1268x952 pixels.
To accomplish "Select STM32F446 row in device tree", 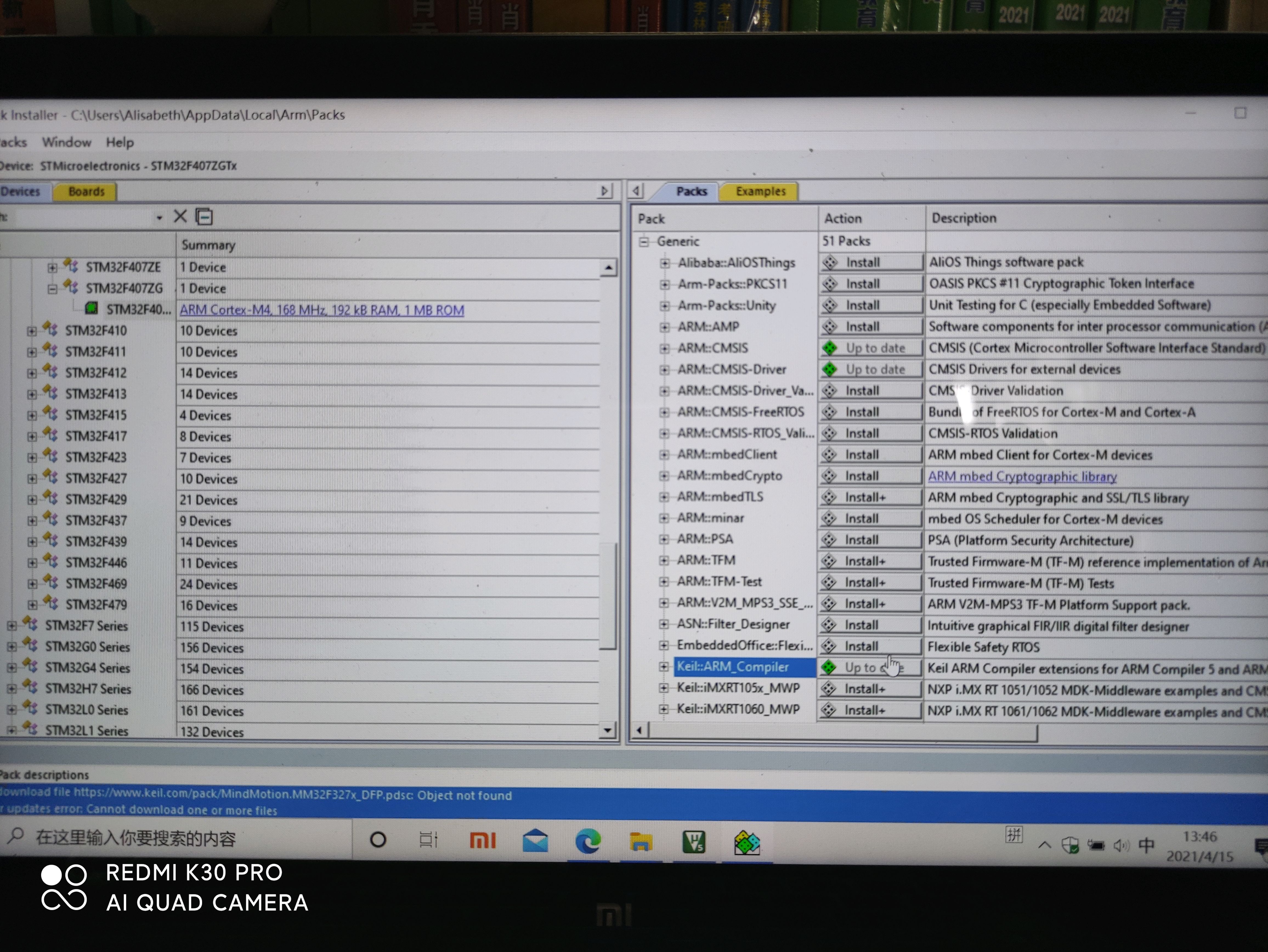I will (96, 563).
